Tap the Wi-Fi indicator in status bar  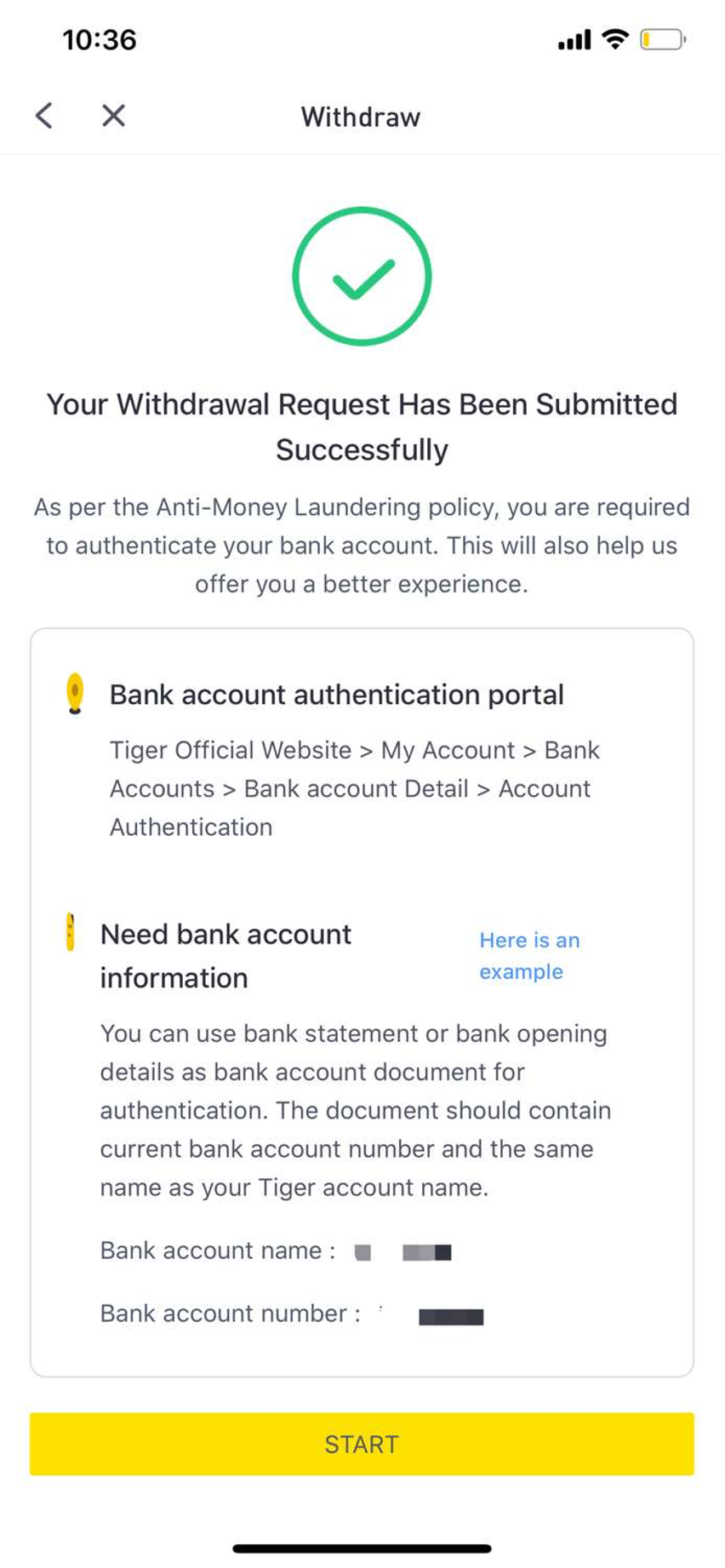click(x=614, y=39)
